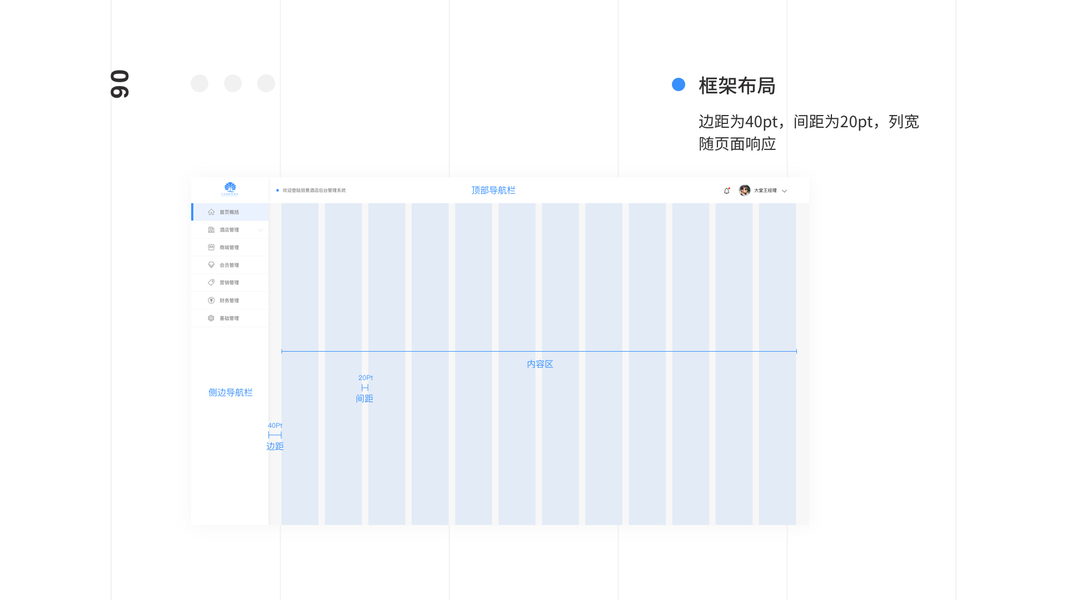
Task: Open the 财务管理 menu item
Action: [x=230, y=300]
